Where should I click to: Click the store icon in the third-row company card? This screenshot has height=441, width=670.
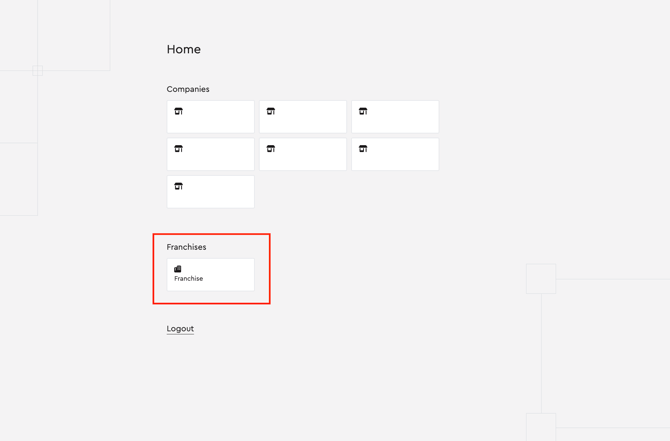[x=179, y=186]
